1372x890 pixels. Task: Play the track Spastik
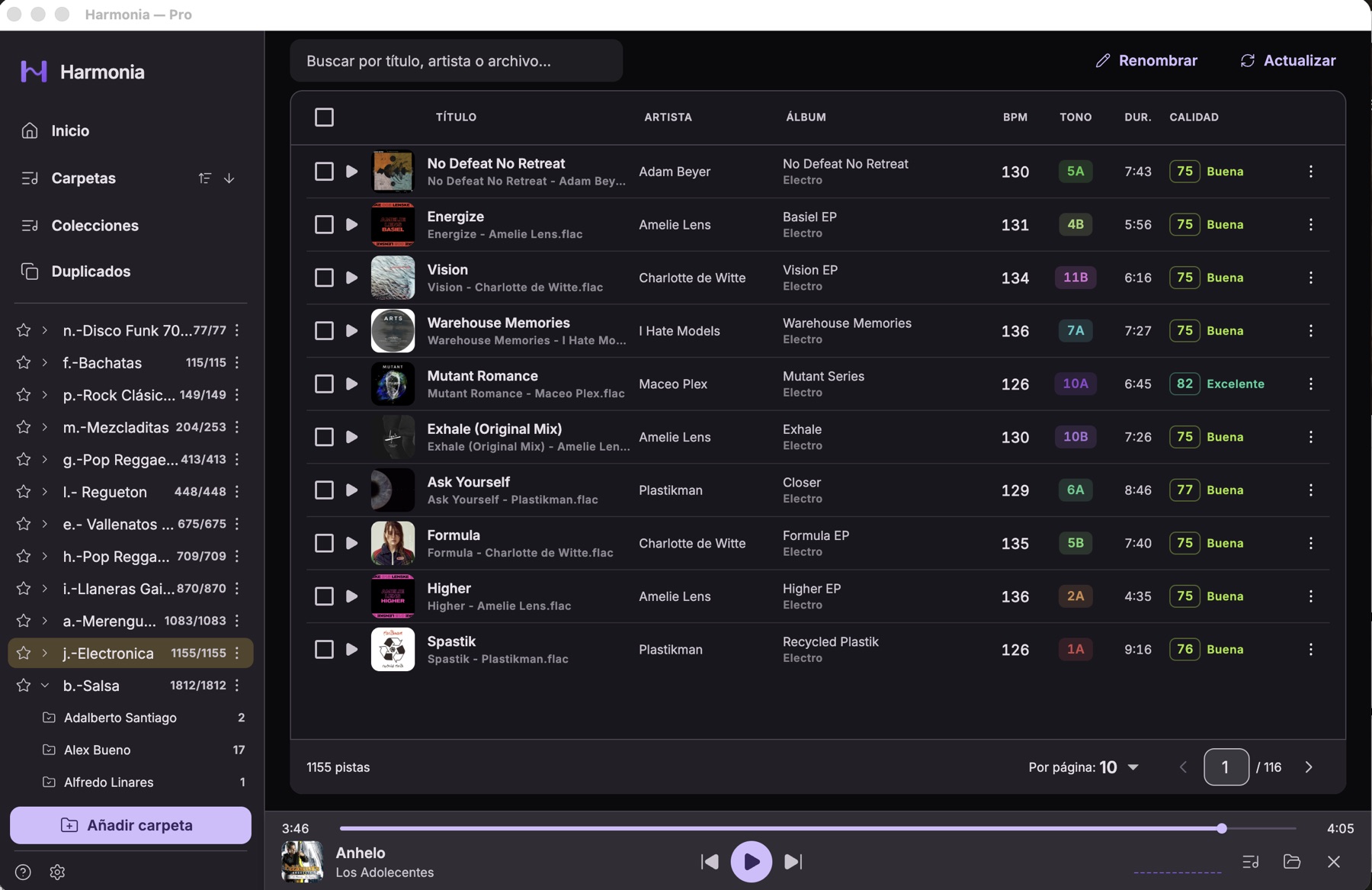(x=351, y=649)
